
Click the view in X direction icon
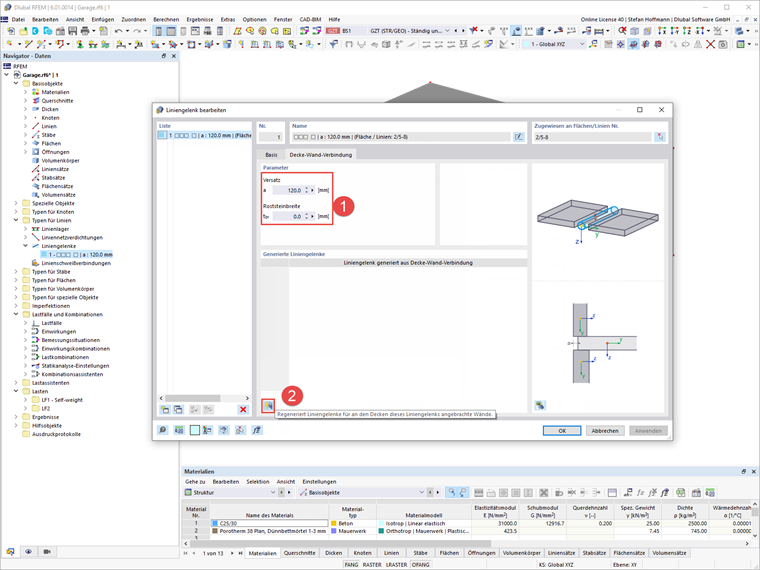662,31
